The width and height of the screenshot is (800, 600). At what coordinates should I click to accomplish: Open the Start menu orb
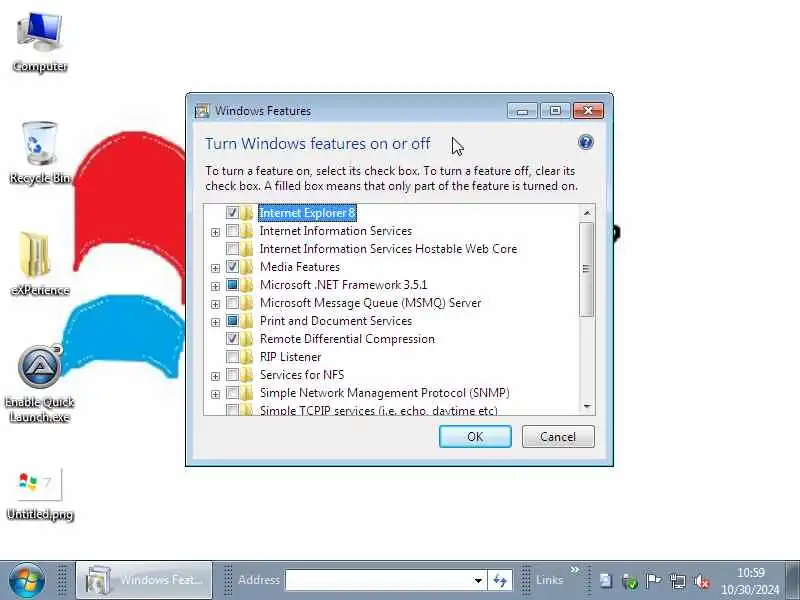pyautogui.click(x=27, y=580)
